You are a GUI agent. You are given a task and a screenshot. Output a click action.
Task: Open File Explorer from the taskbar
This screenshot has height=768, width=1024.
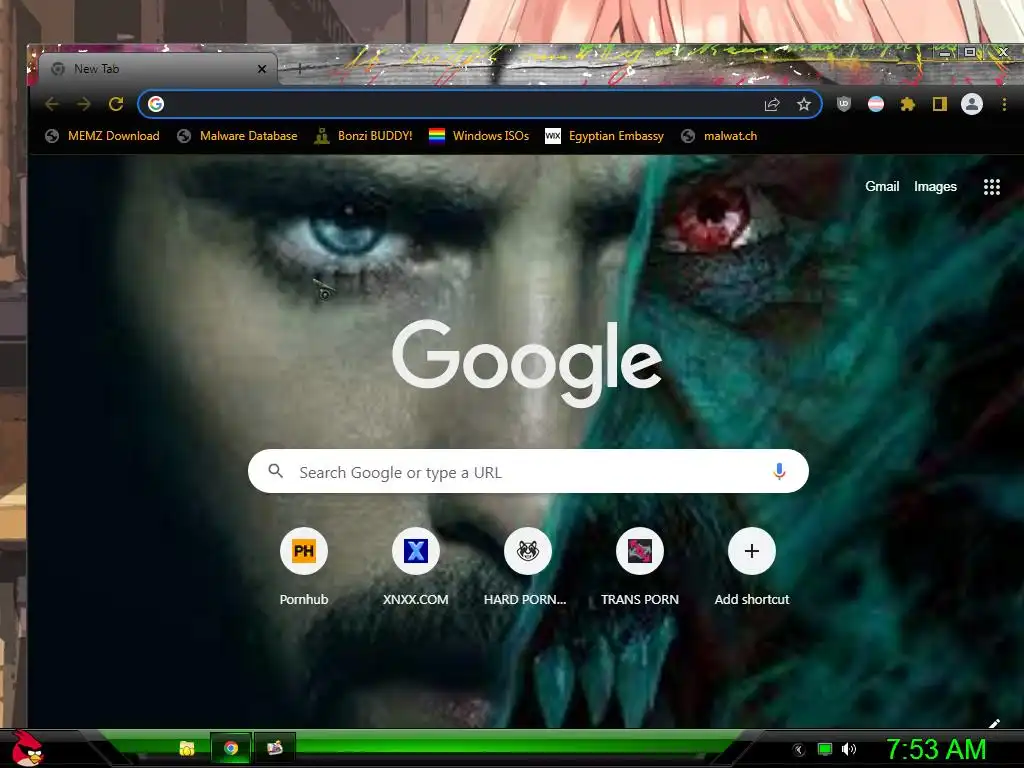(x=187, y=748)
